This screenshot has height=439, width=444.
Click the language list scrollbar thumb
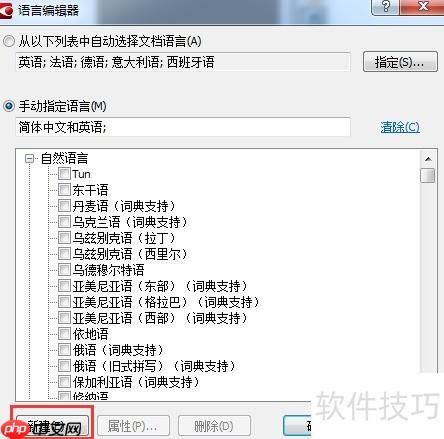pyautogui.click(x=428, y=175)
